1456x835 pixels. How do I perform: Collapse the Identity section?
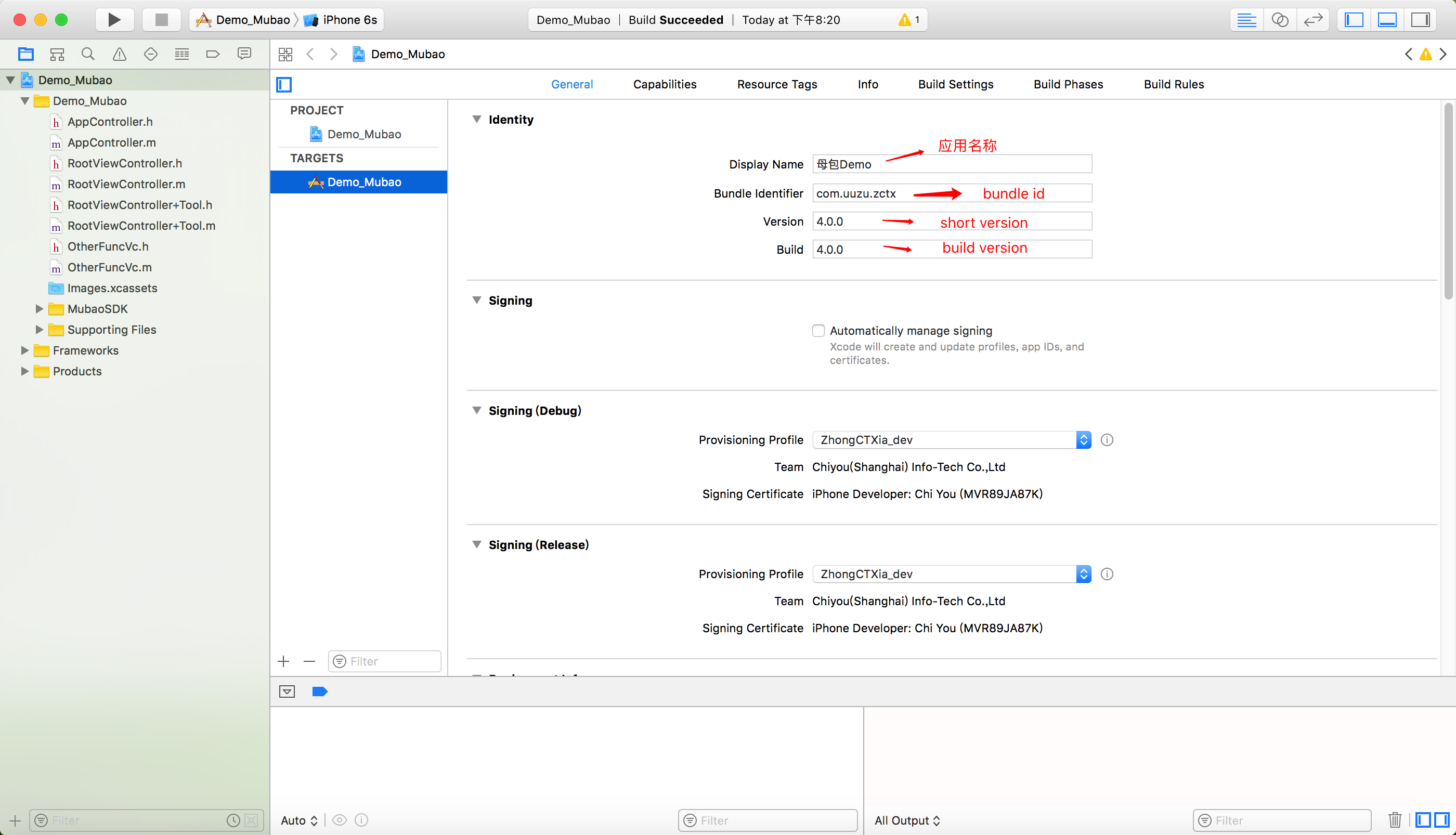coord(476,119)
